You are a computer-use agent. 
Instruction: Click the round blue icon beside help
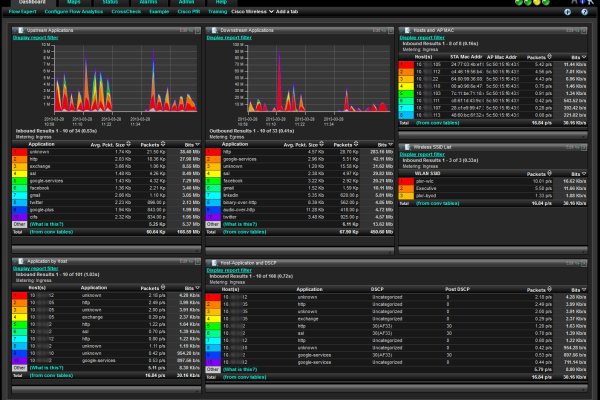568,12
